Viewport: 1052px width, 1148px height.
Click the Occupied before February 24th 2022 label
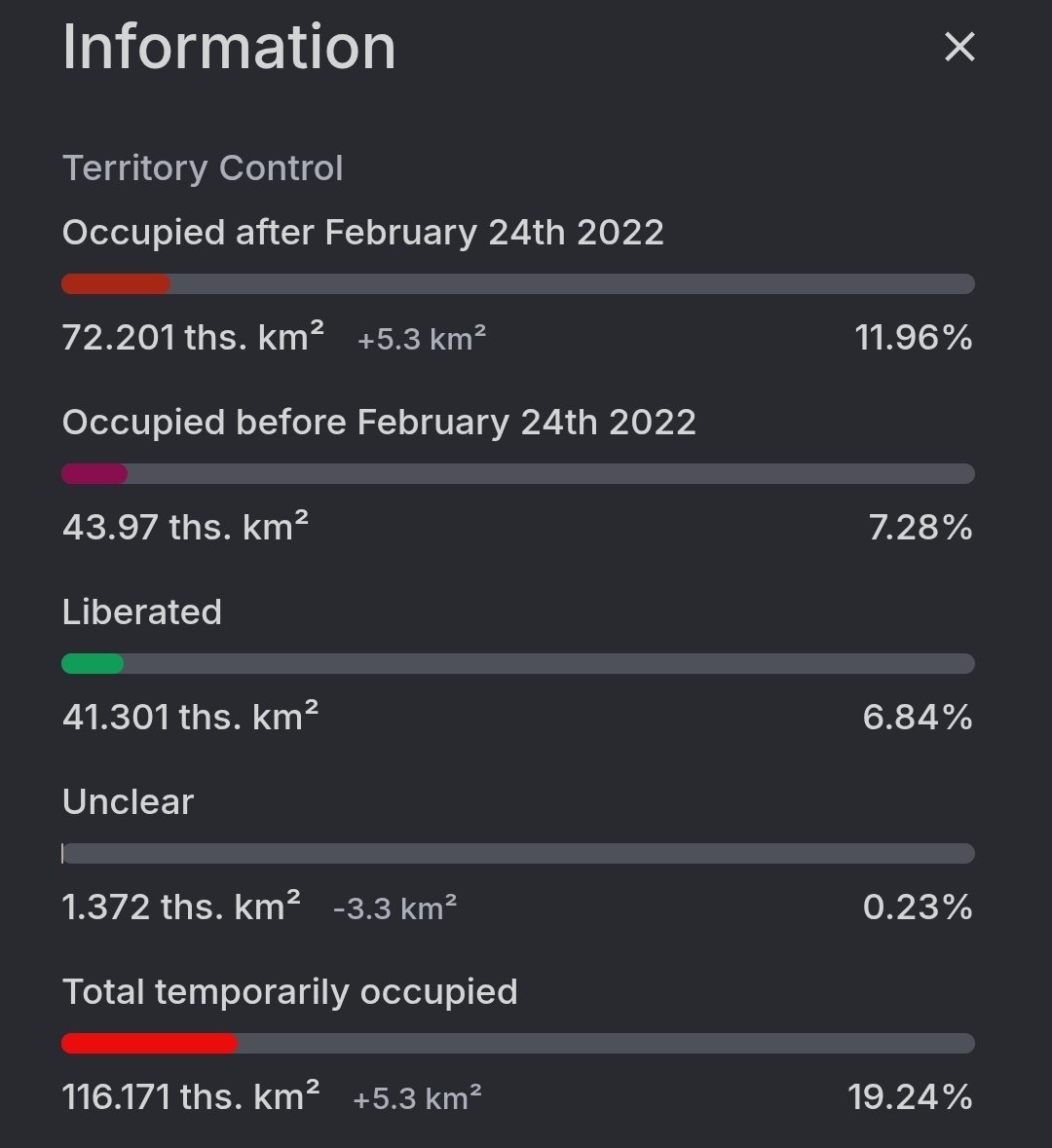point(379,423)
